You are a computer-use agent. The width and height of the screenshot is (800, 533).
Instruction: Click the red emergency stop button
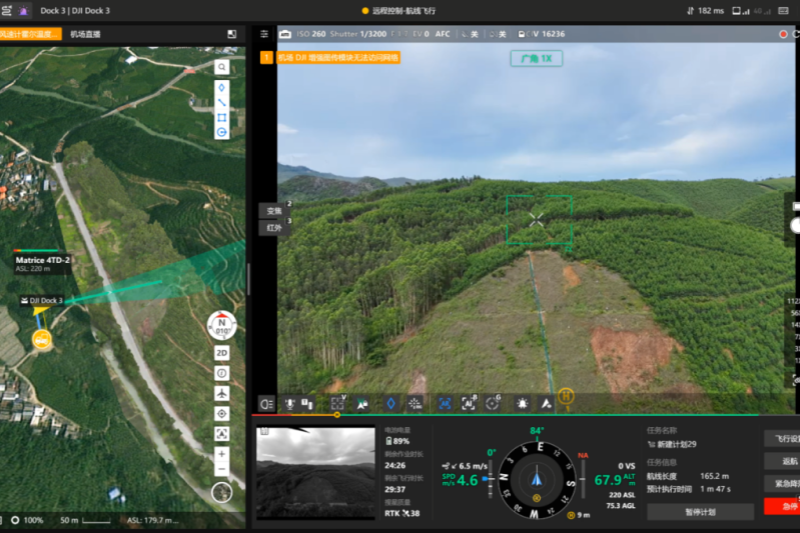[788, 506]
